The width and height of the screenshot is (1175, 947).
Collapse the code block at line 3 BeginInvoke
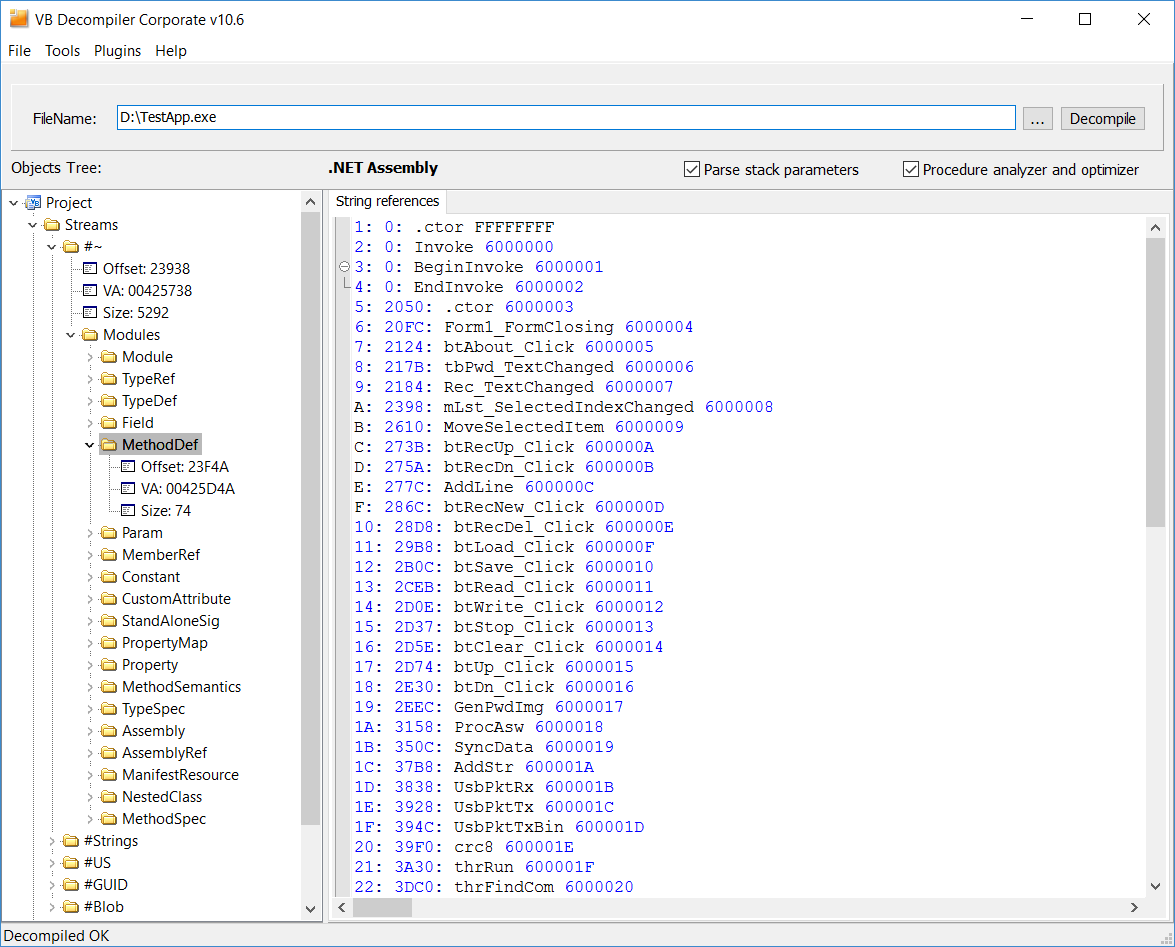coord(344,267)
